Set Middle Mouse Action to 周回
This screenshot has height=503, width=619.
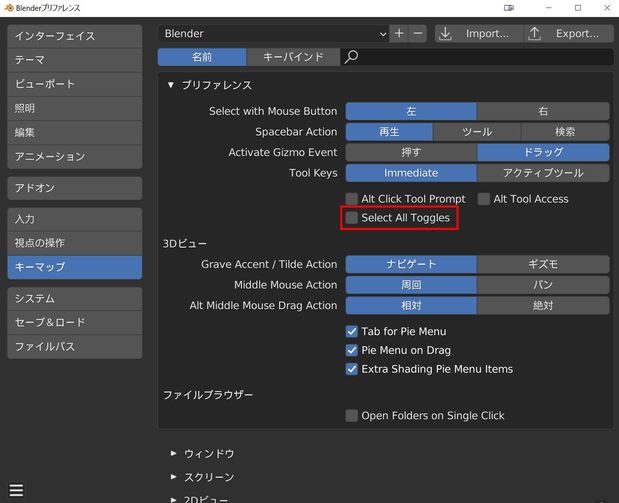coord(411,285)
